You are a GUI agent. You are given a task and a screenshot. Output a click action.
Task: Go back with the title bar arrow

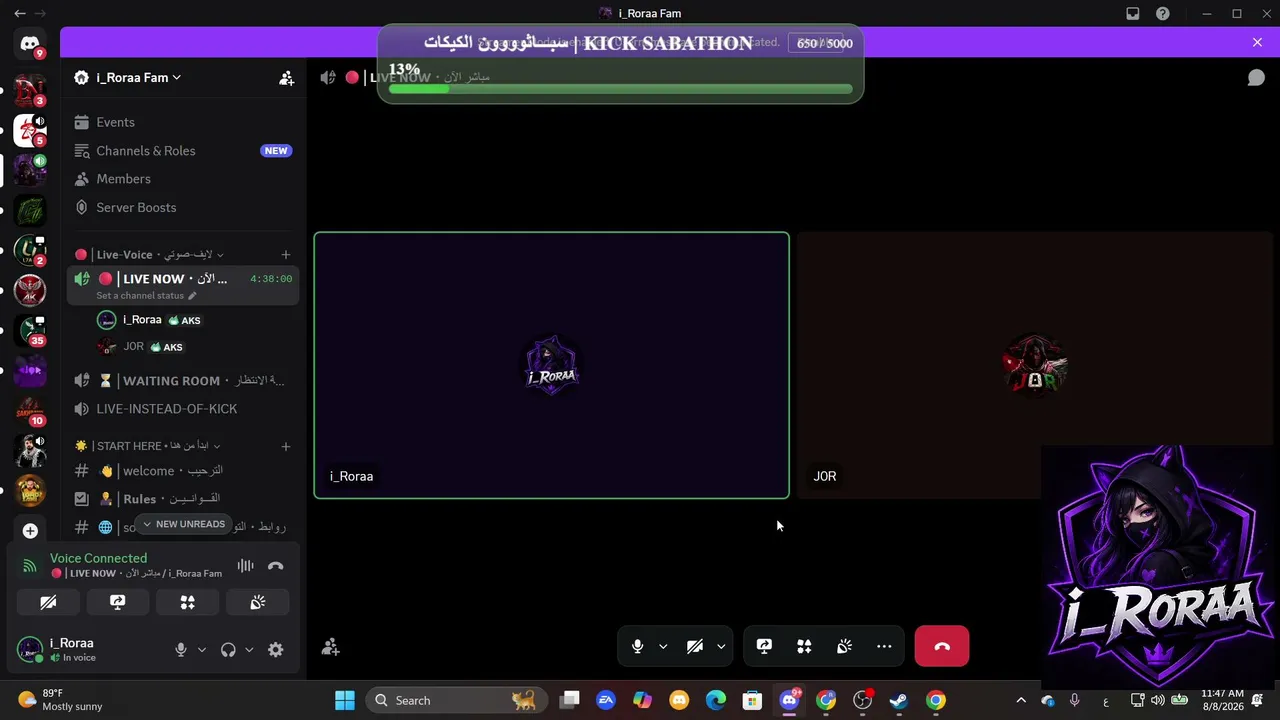20,13
